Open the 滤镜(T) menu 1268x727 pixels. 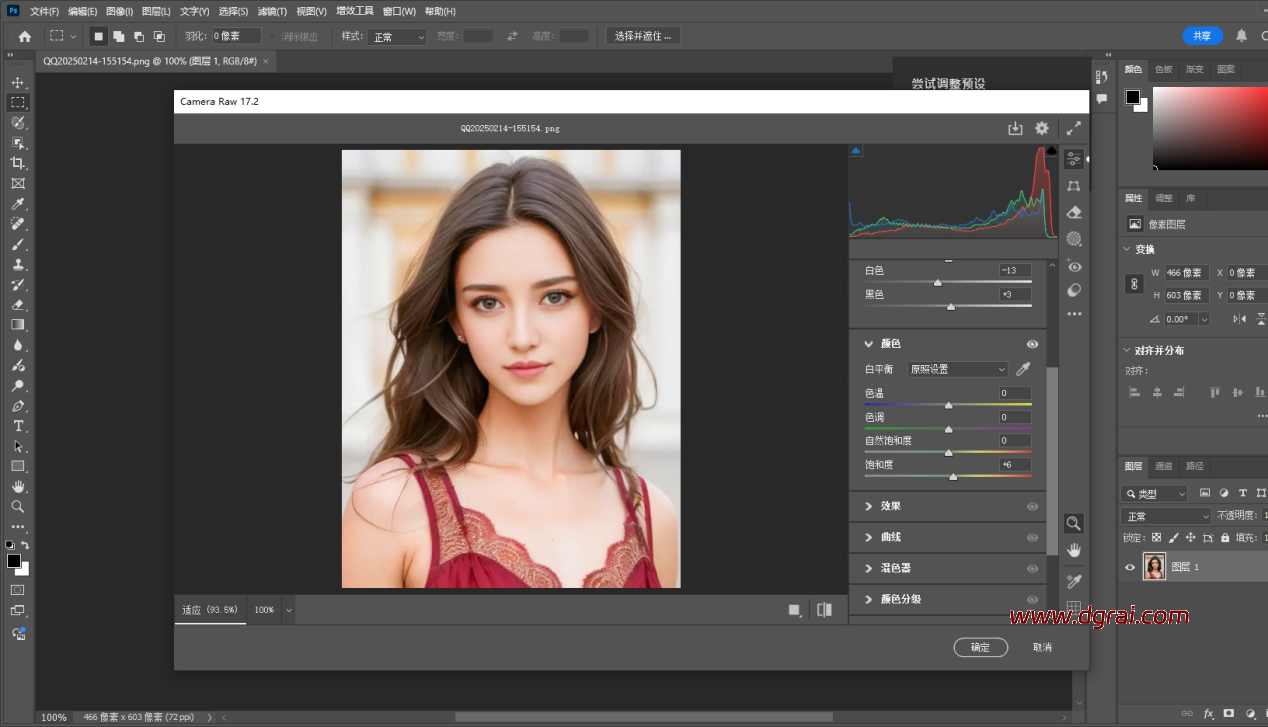click(x=272, y=11)
